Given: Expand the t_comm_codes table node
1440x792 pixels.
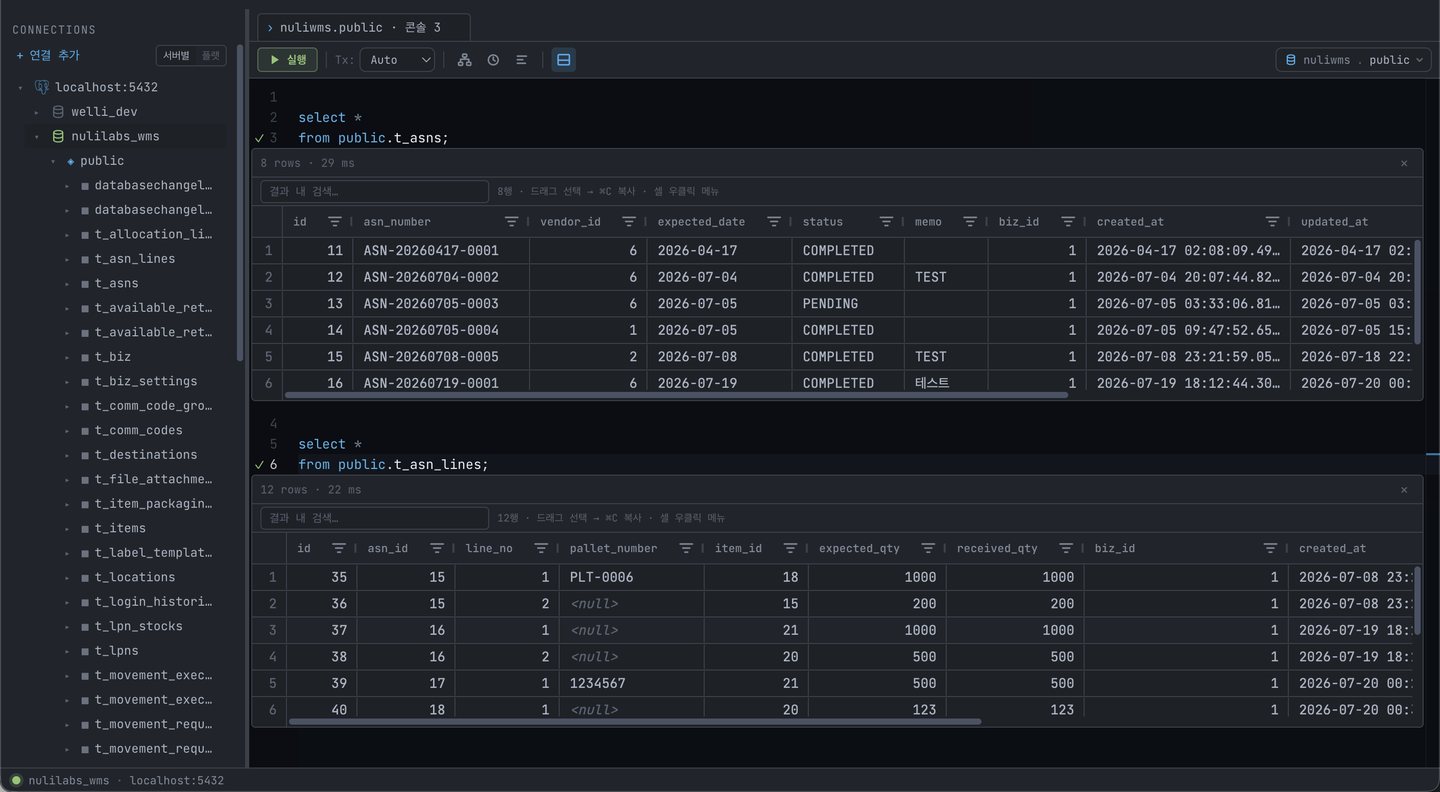Looking at the screenshot, I should pos(68,430).
